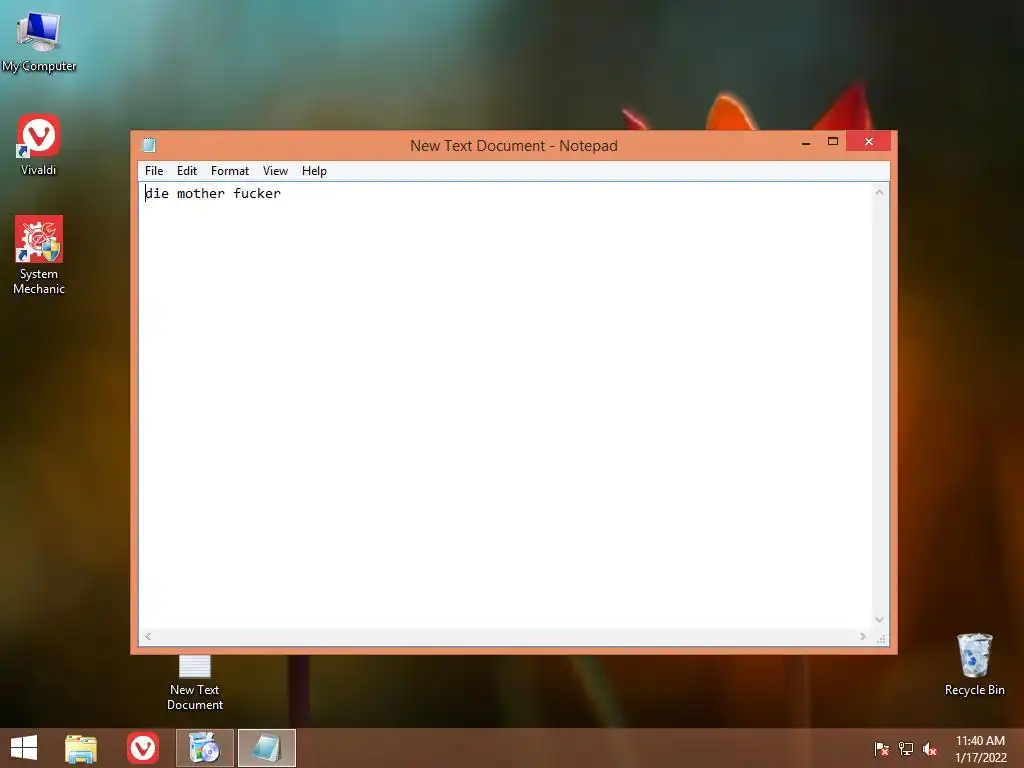Click the Notepad icon in the title bar
The image size is (1024, 768).
click(x=149, y=145)
